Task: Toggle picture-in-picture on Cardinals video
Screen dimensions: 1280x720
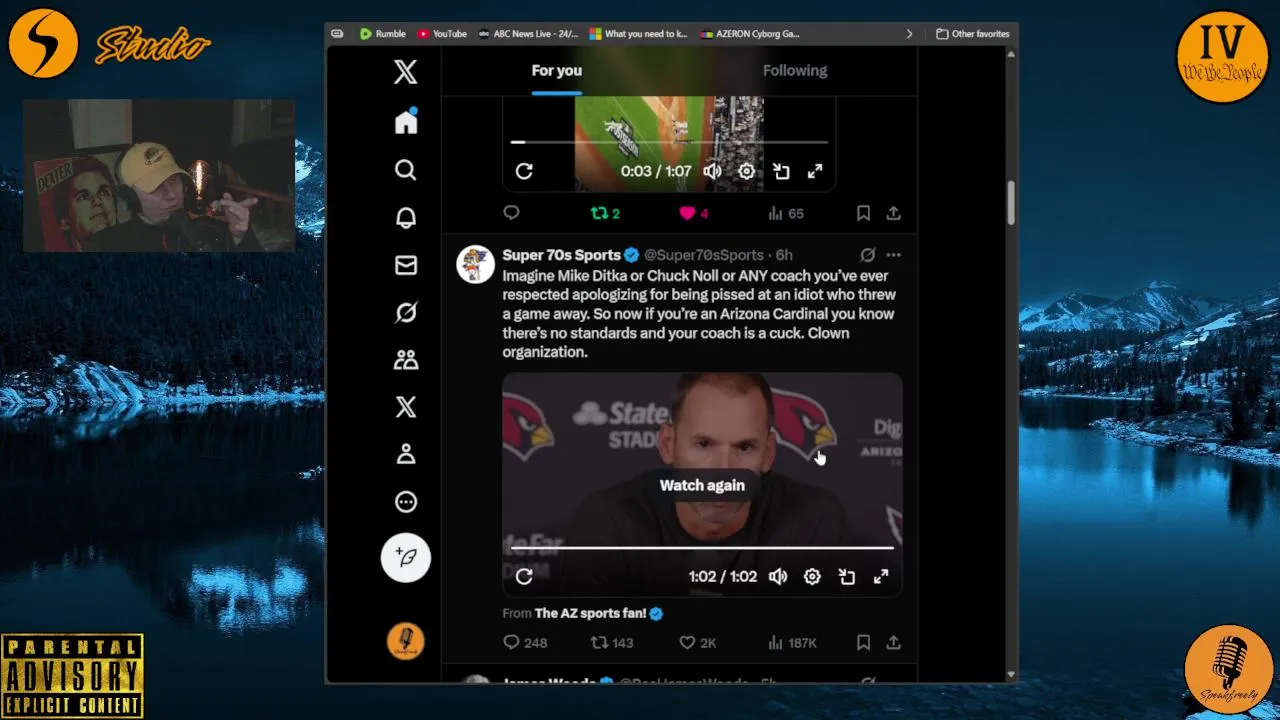Action: point(847,577)
